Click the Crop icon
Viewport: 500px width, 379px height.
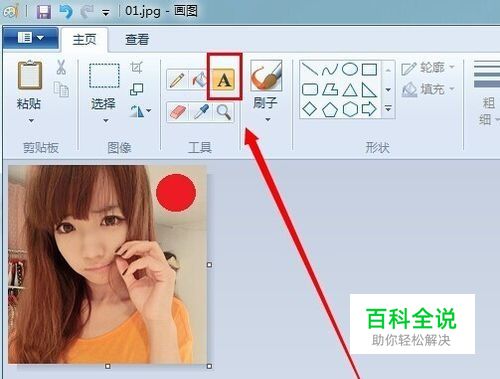point(136,67)
